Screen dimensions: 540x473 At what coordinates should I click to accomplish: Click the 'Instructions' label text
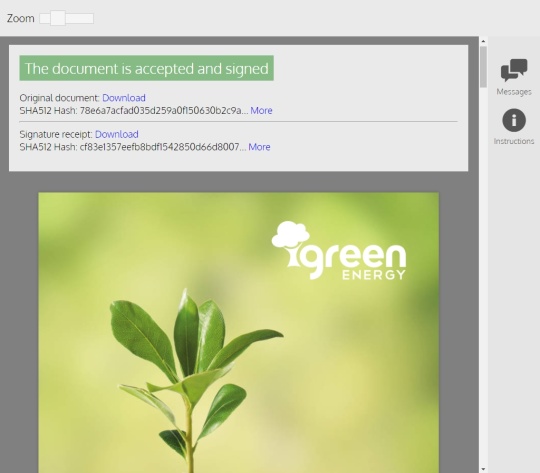pyautogui.click(x=514, y=141)
